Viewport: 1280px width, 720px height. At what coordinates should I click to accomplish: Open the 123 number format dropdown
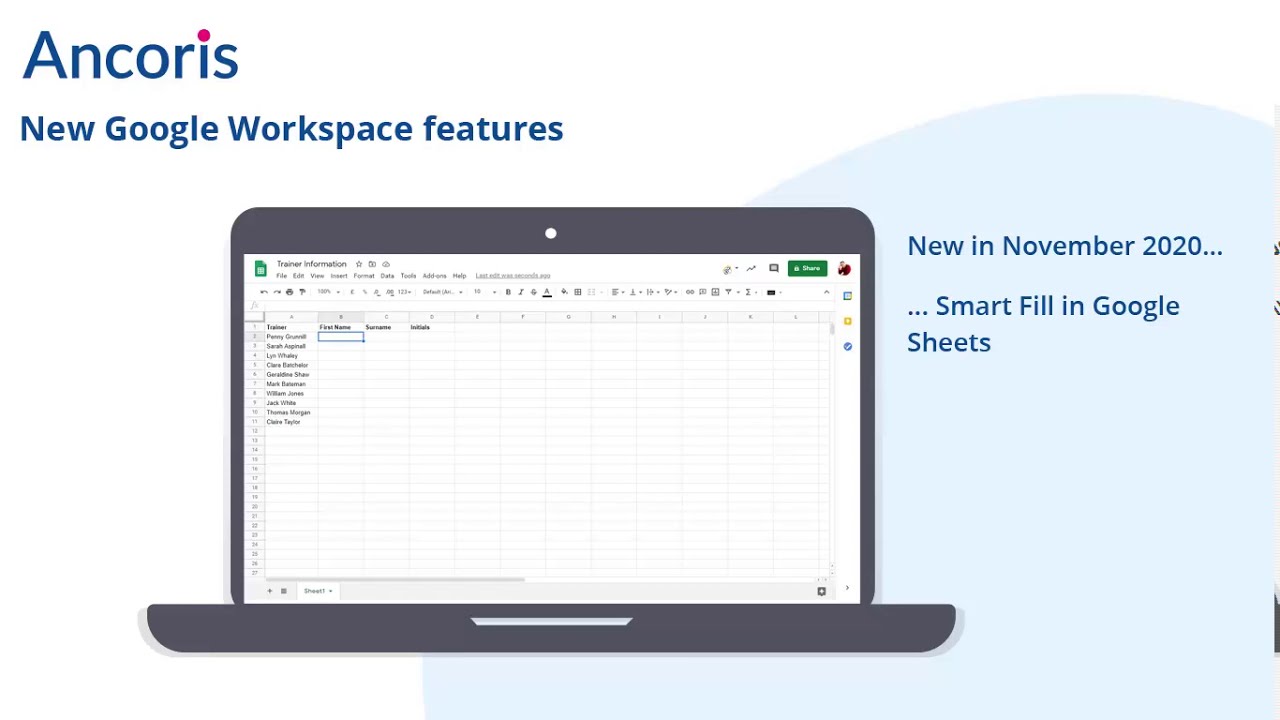tap(404, 292)
